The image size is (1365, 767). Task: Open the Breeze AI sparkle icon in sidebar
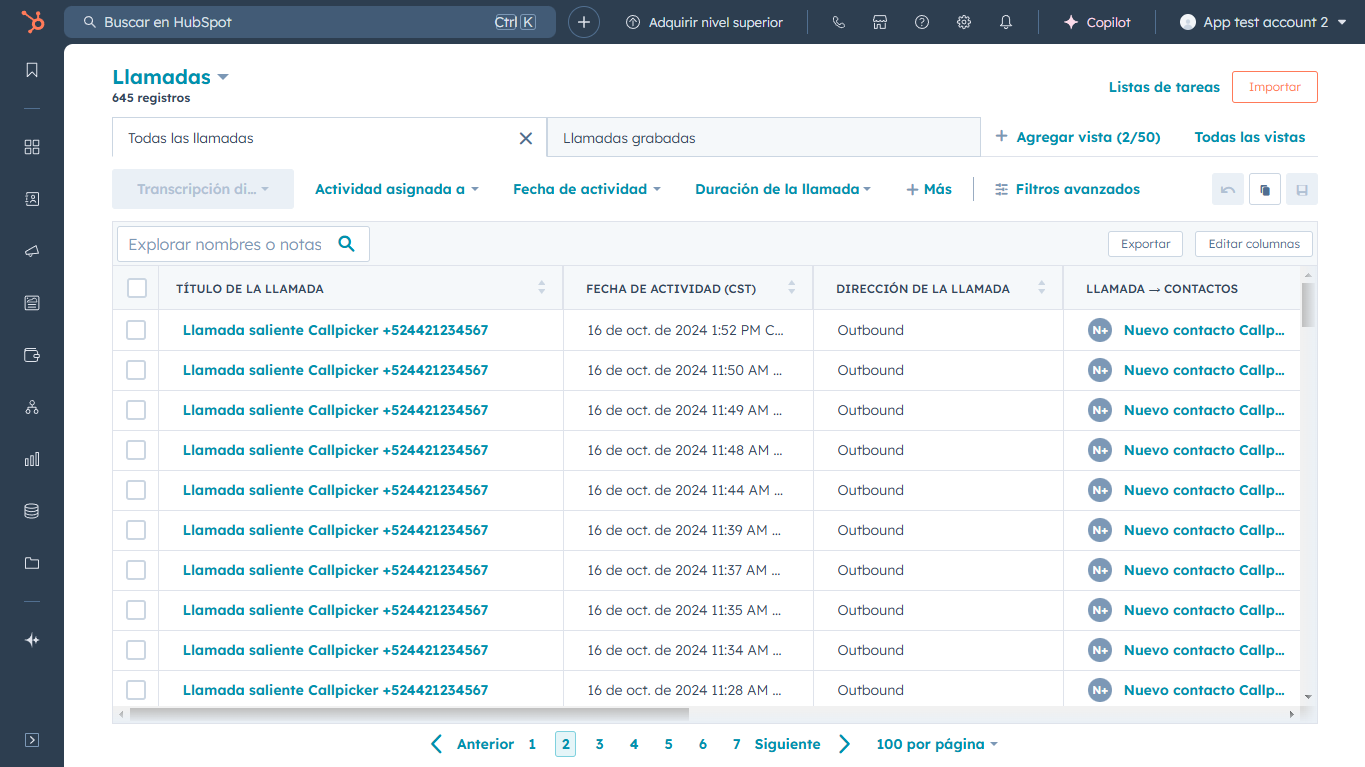click(32, 640)
